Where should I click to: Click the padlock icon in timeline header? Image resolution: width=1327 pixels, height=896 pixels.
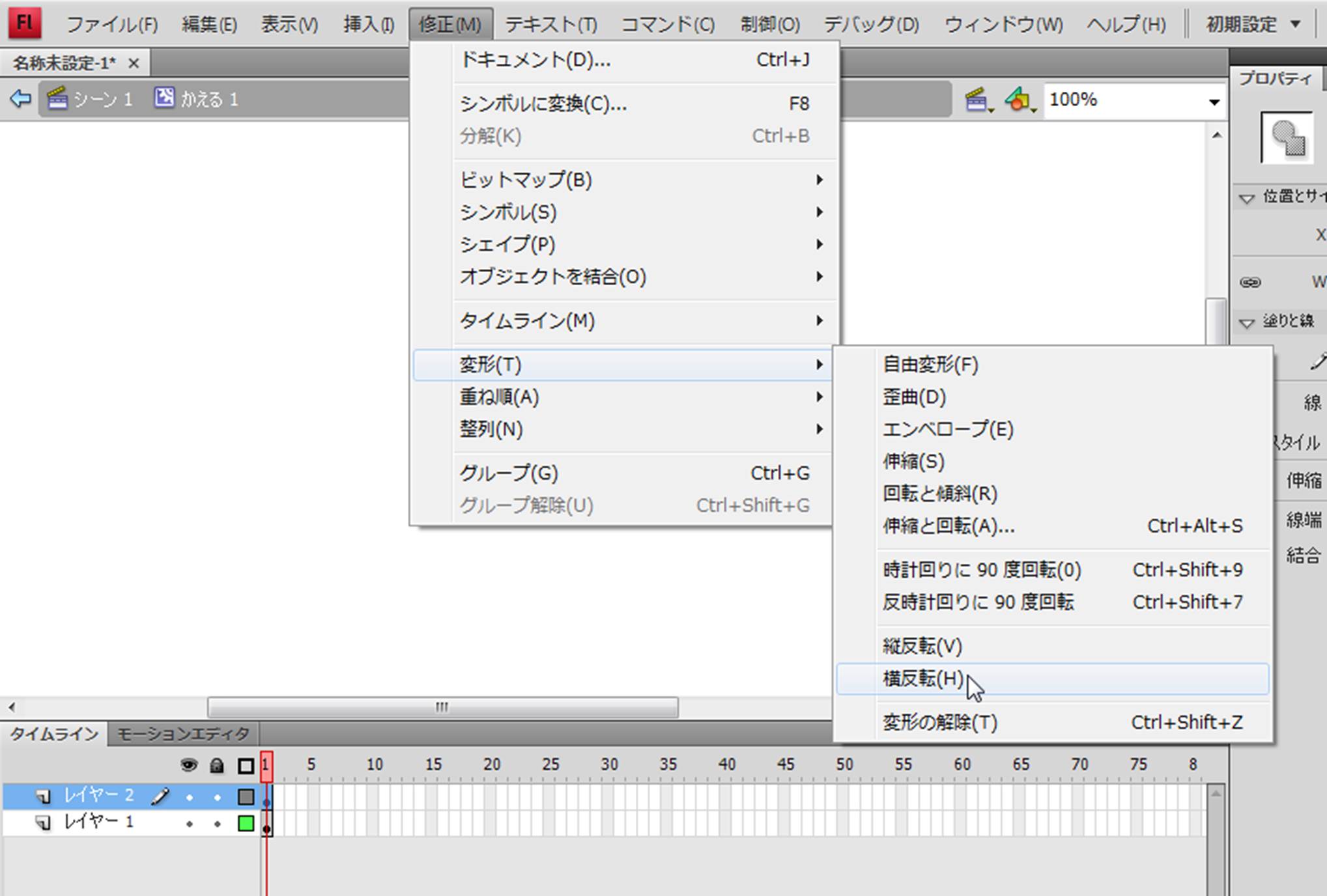(x=217, y=765)
